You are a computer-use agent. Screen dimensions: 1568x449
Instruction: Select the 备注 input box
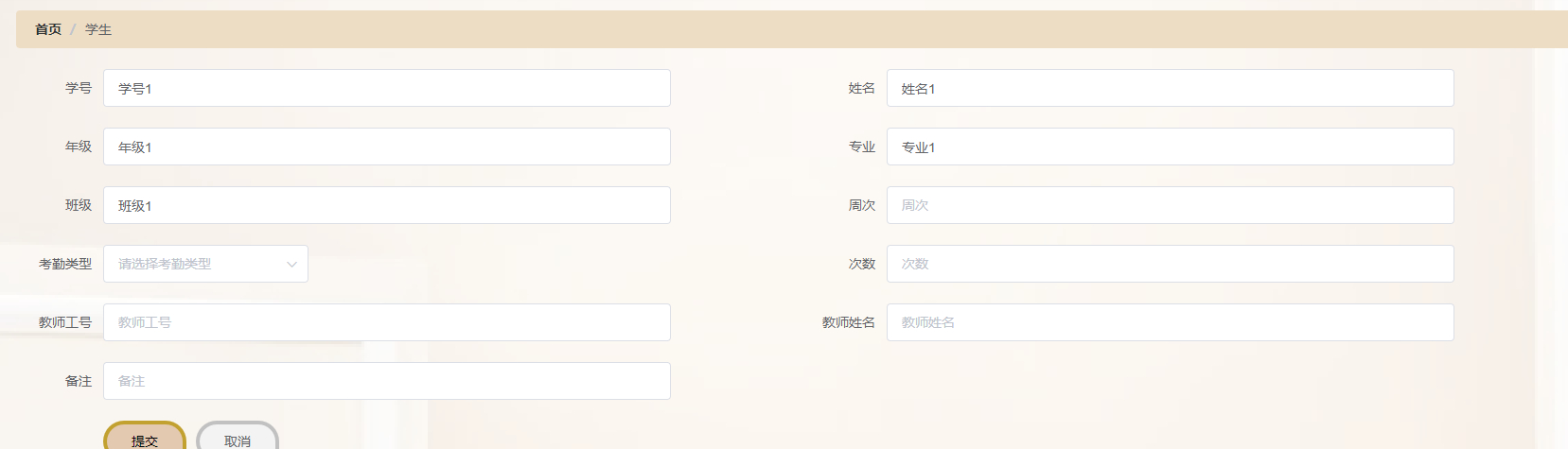(x=386, y=381)
